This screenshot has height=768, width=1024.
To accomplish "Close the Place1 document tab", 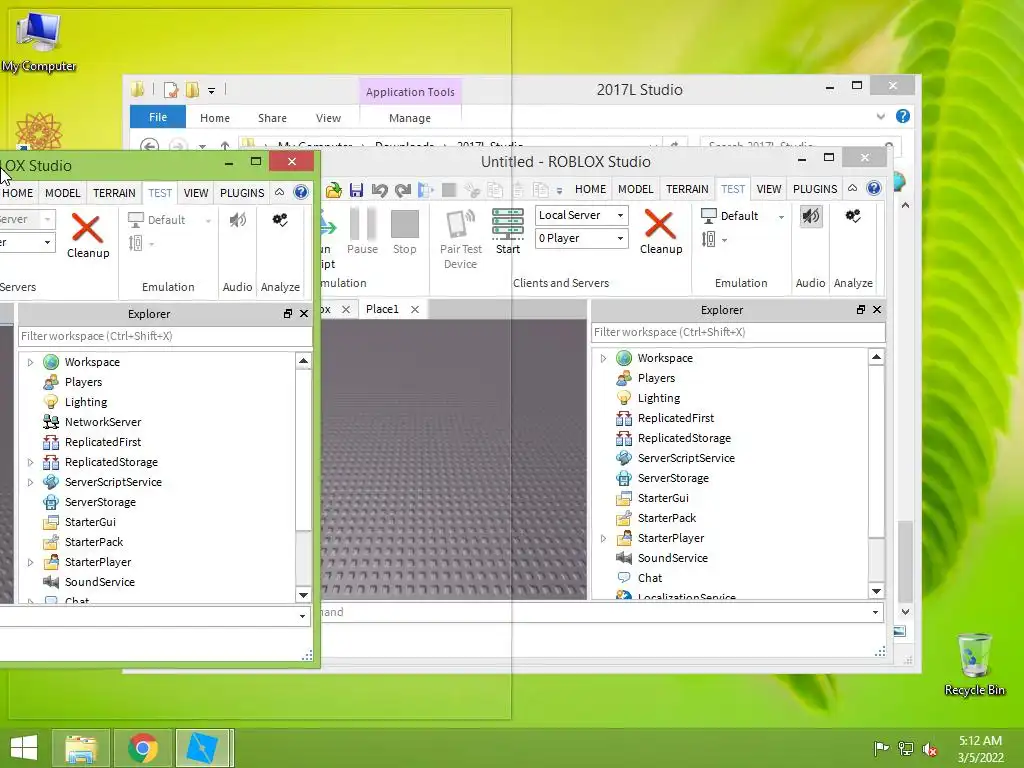I will click(415, 310).
